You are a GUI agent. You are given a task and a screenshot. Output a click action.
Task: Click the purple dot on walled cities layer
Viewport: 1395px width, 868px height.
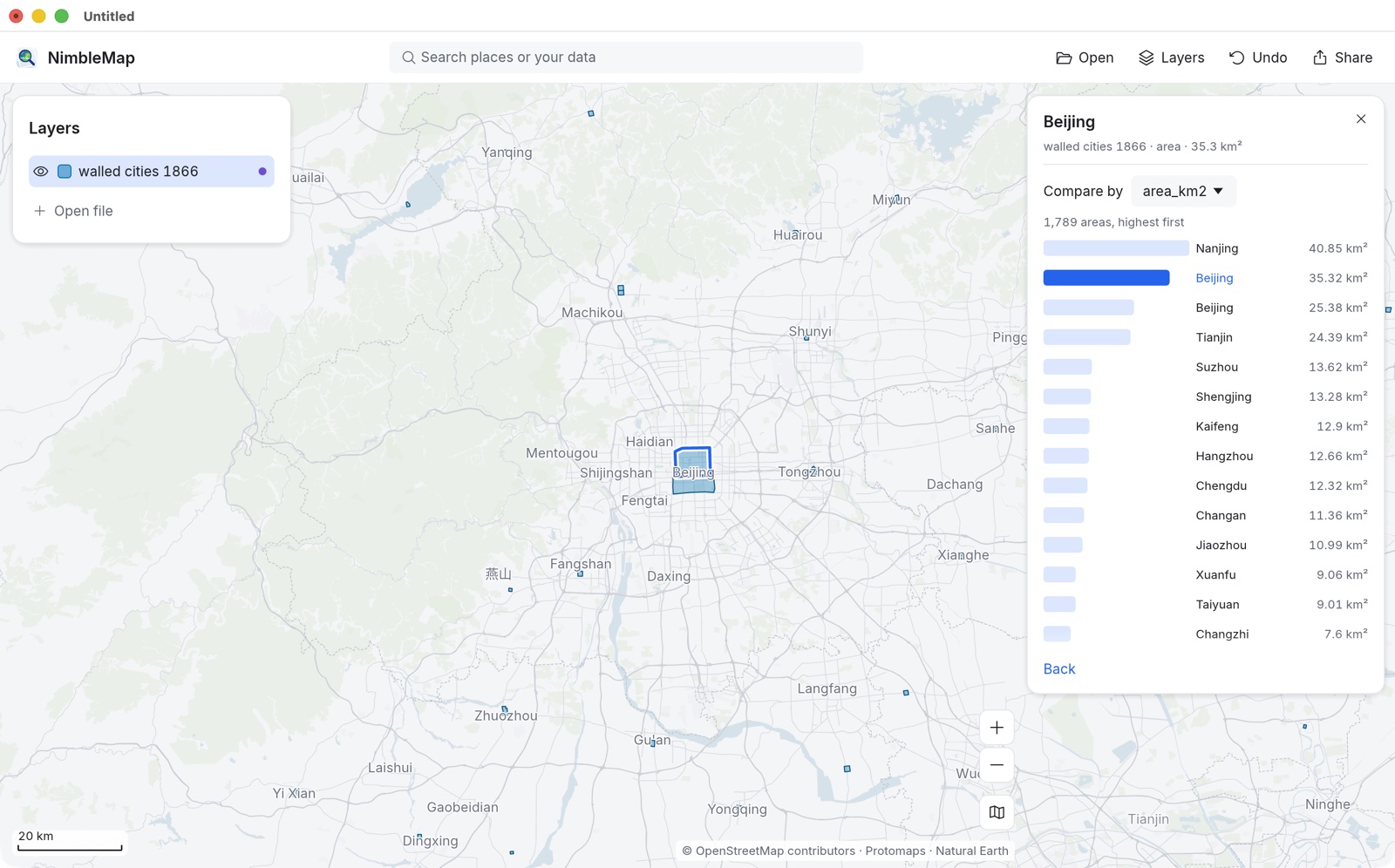pos(262,172)
